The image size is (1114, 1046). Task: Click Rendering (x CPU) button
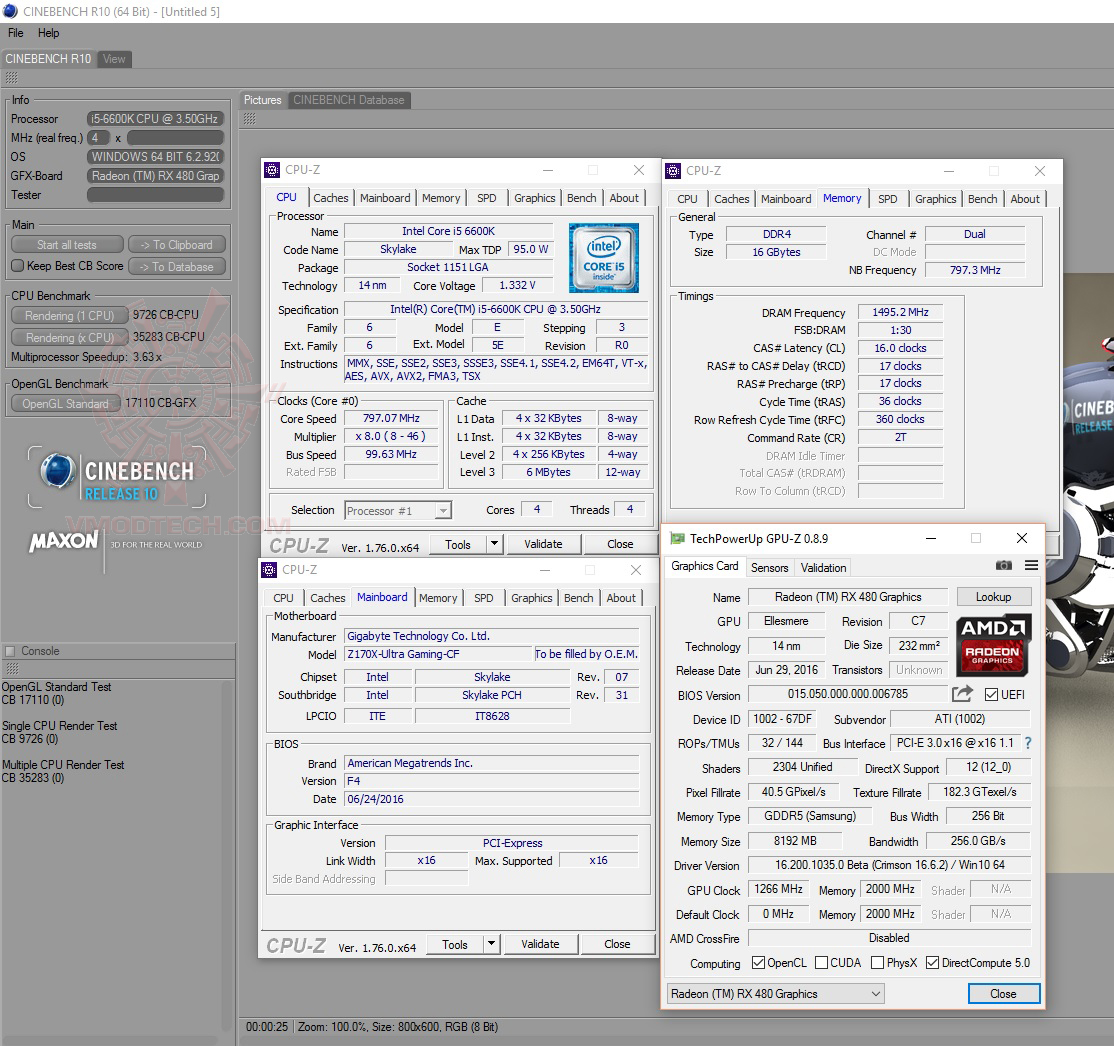click(69, 338)
